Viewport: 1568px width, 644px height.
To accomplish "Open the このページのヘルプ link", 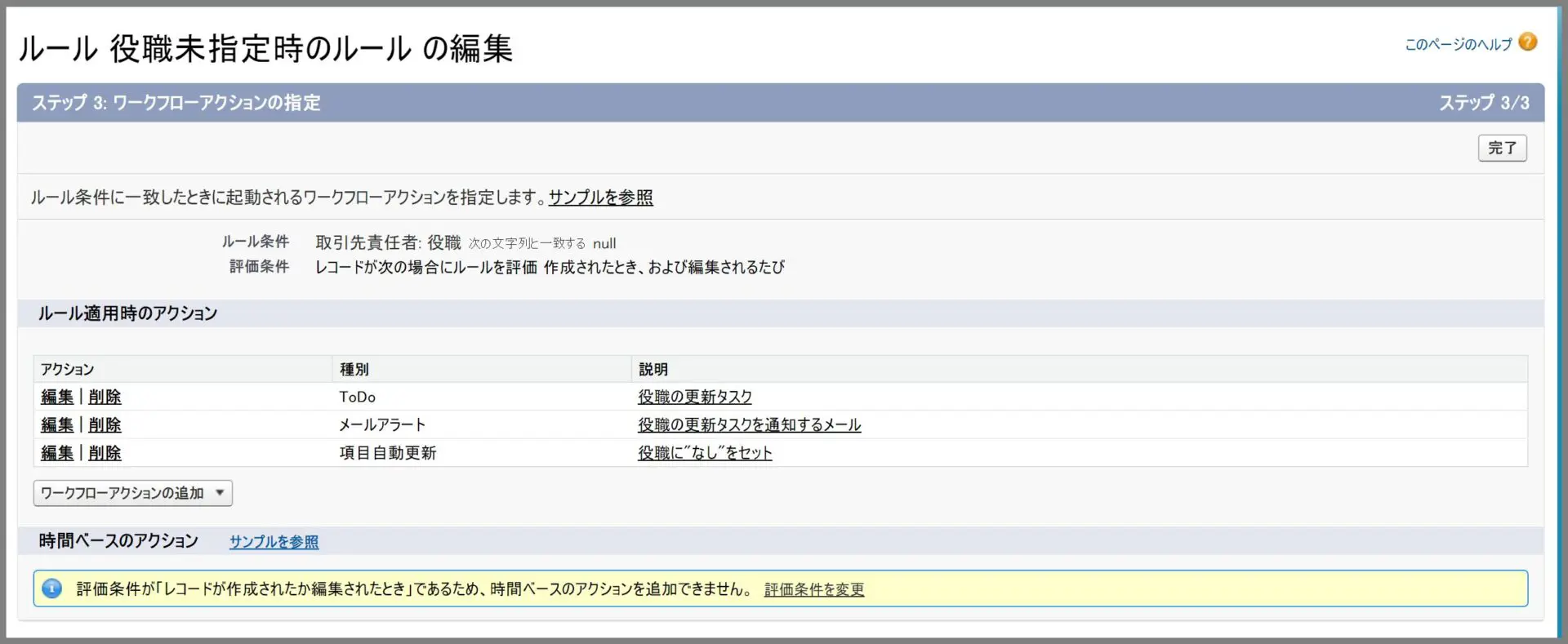I will tap(1458, 44).
